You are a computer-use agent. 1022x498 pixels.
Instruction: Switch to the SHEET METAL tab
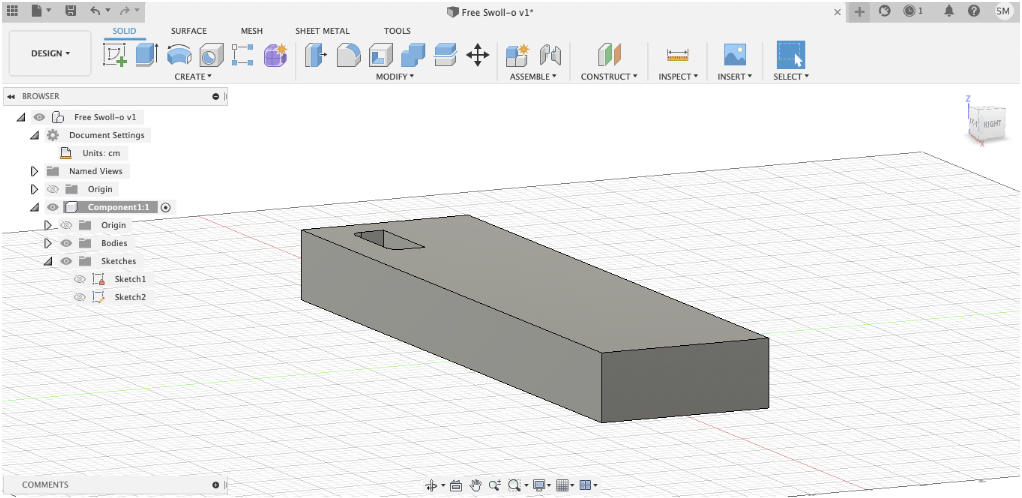tap(322, 31)
